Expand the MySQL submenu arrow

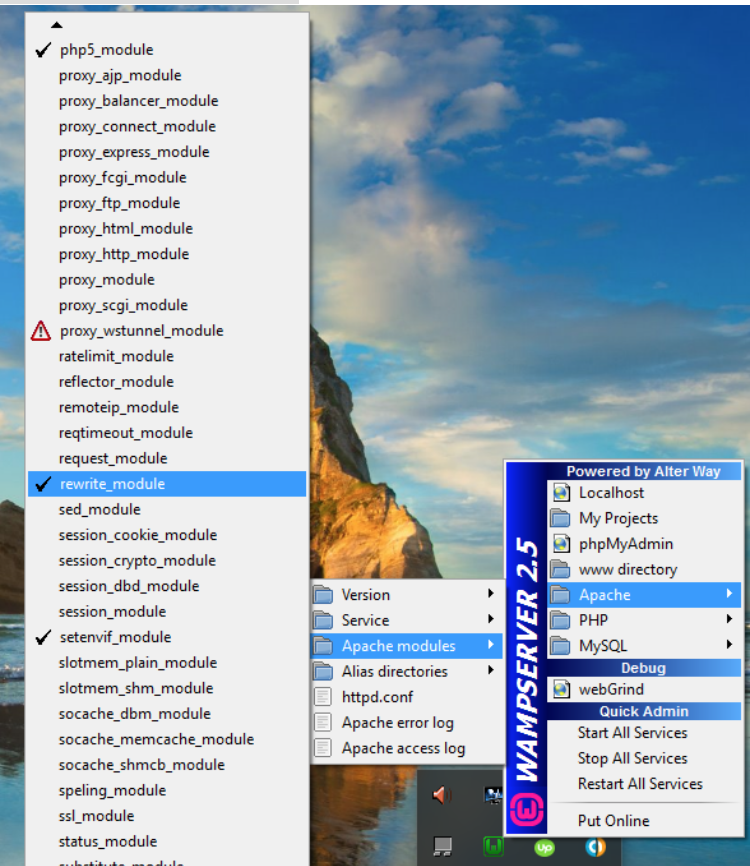pyautogui.click(x=730, y=645)
